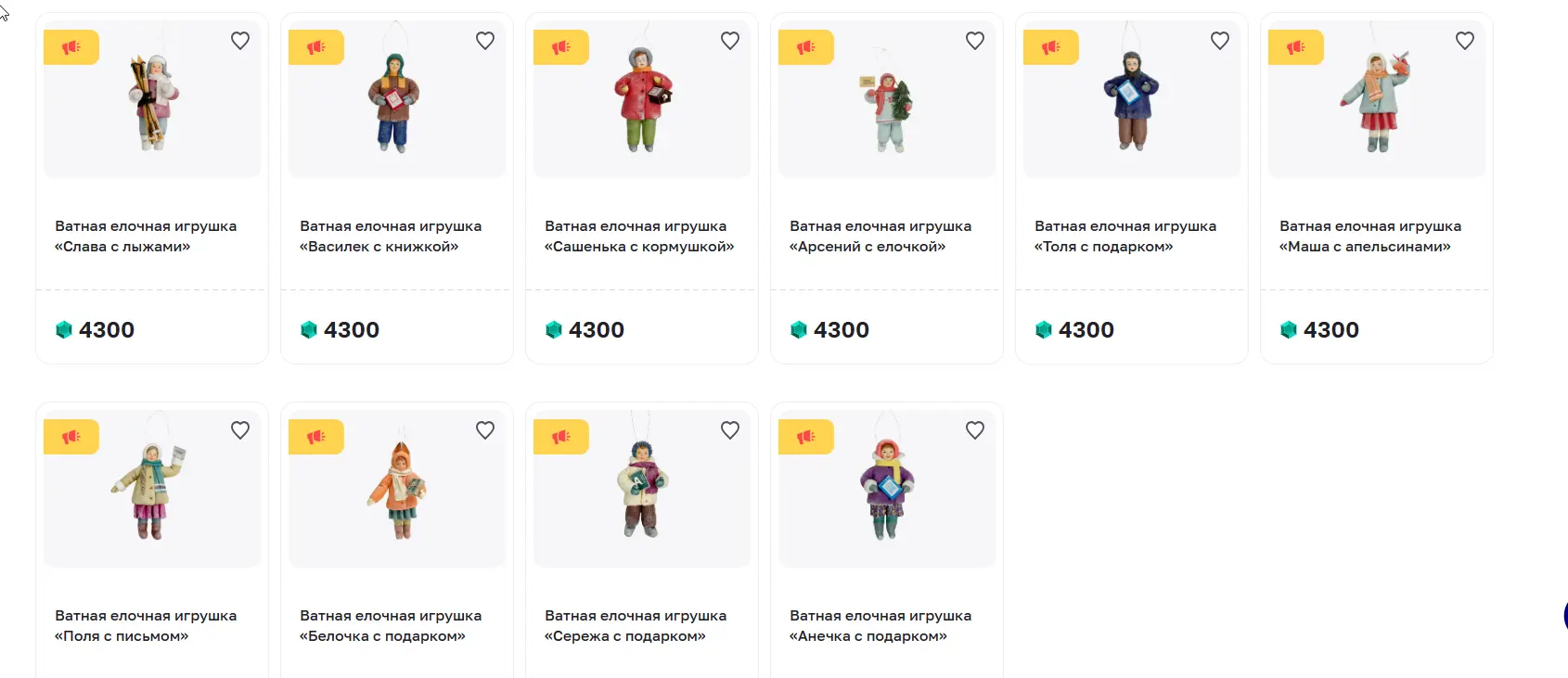Viewport: 1568px width, 678px height.
Task: Open the «Сашенька с кормушкой» product link
Action: point(639,237)
